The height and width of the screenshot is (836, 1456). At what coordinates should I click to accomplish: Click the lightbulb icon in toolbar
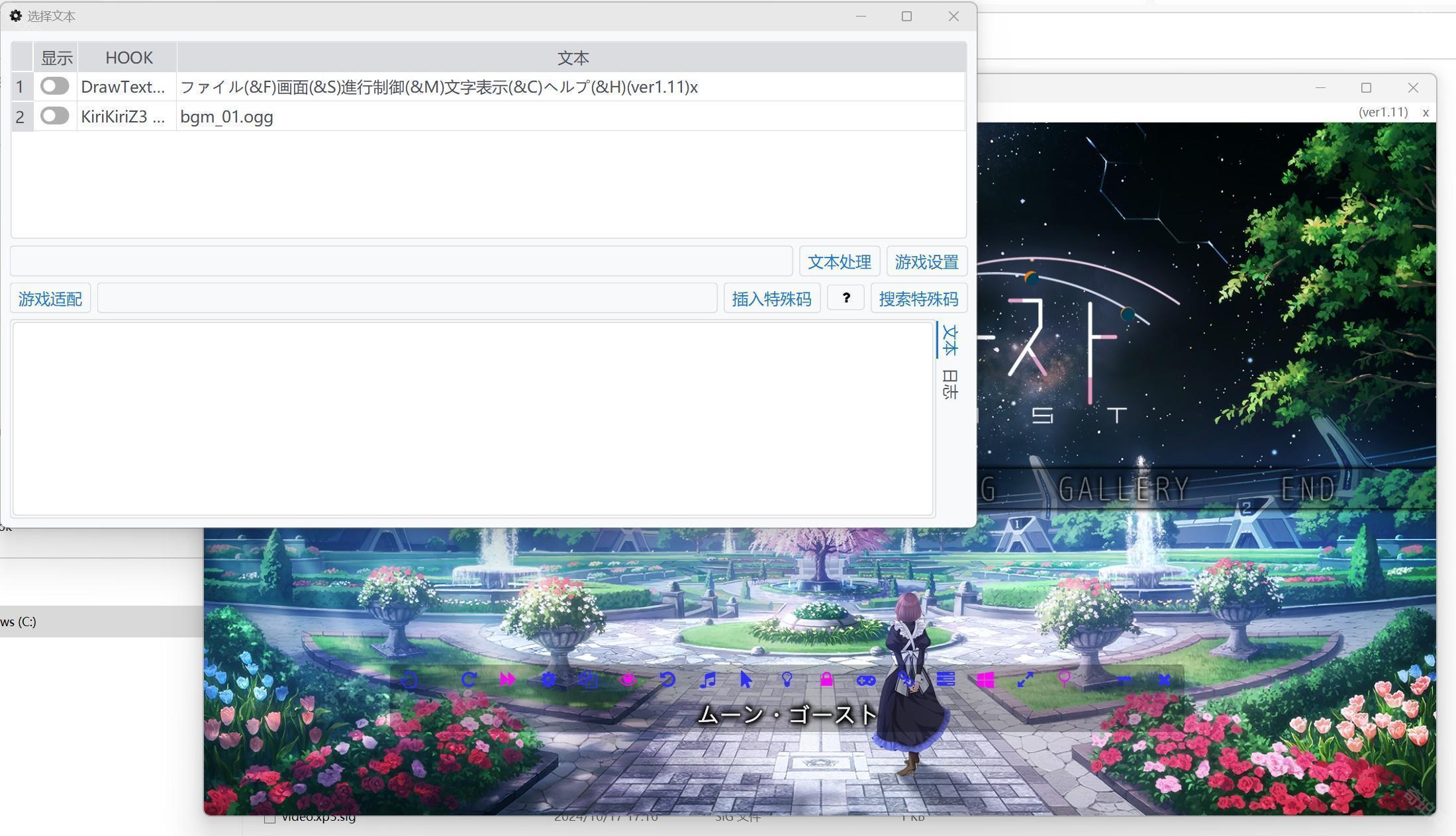pyautogui.click(x=787, y=680)
